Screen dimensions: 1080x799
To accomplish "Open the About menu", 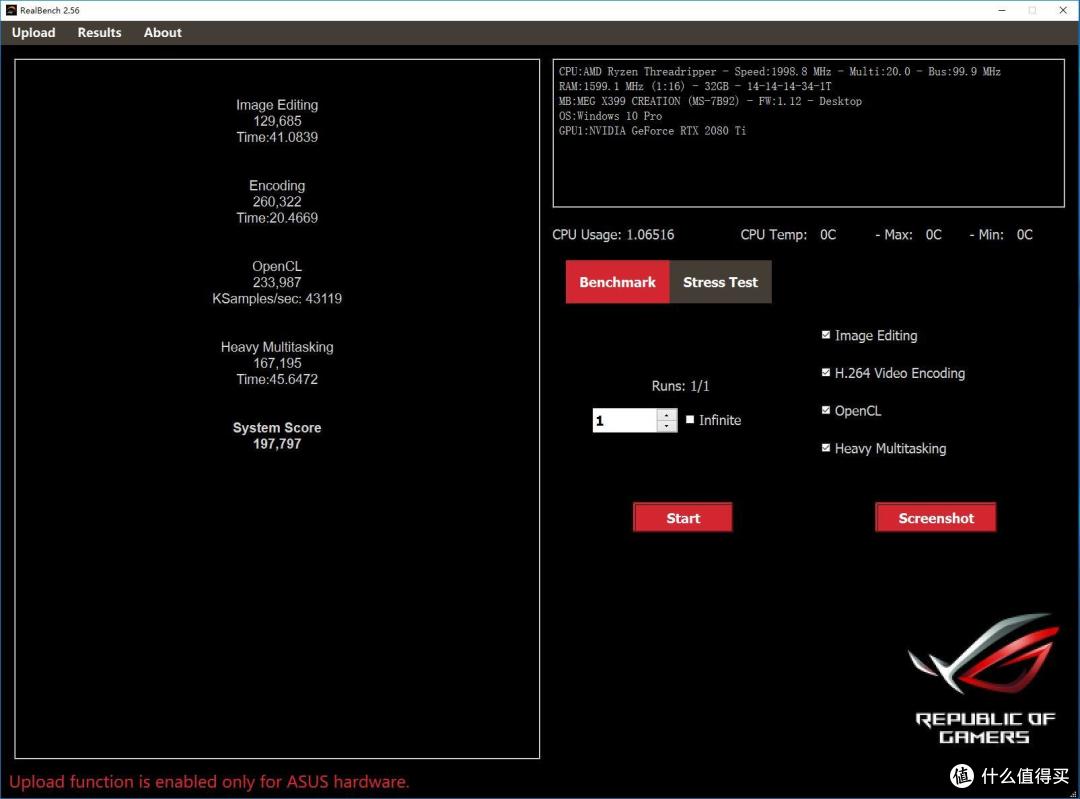I will click(163, 32).
